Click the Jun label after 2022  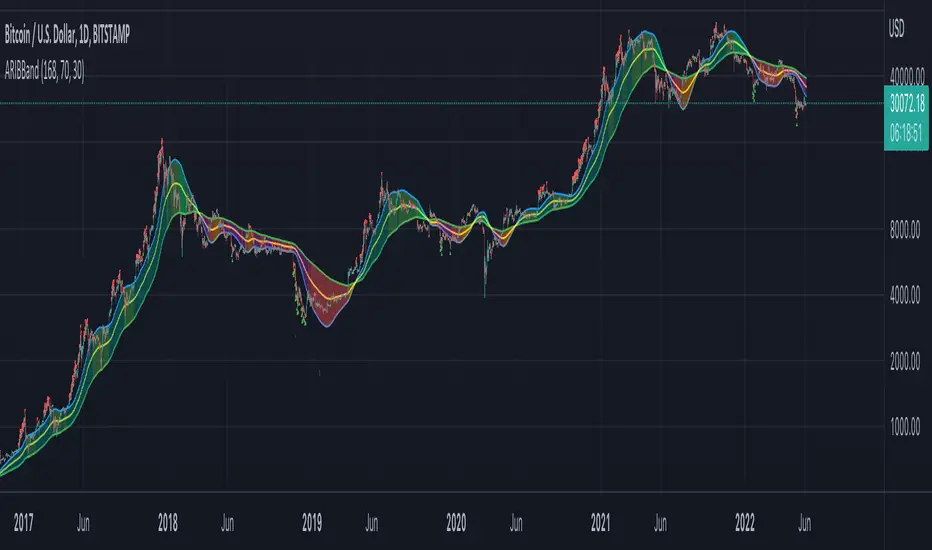click(804, 523)
